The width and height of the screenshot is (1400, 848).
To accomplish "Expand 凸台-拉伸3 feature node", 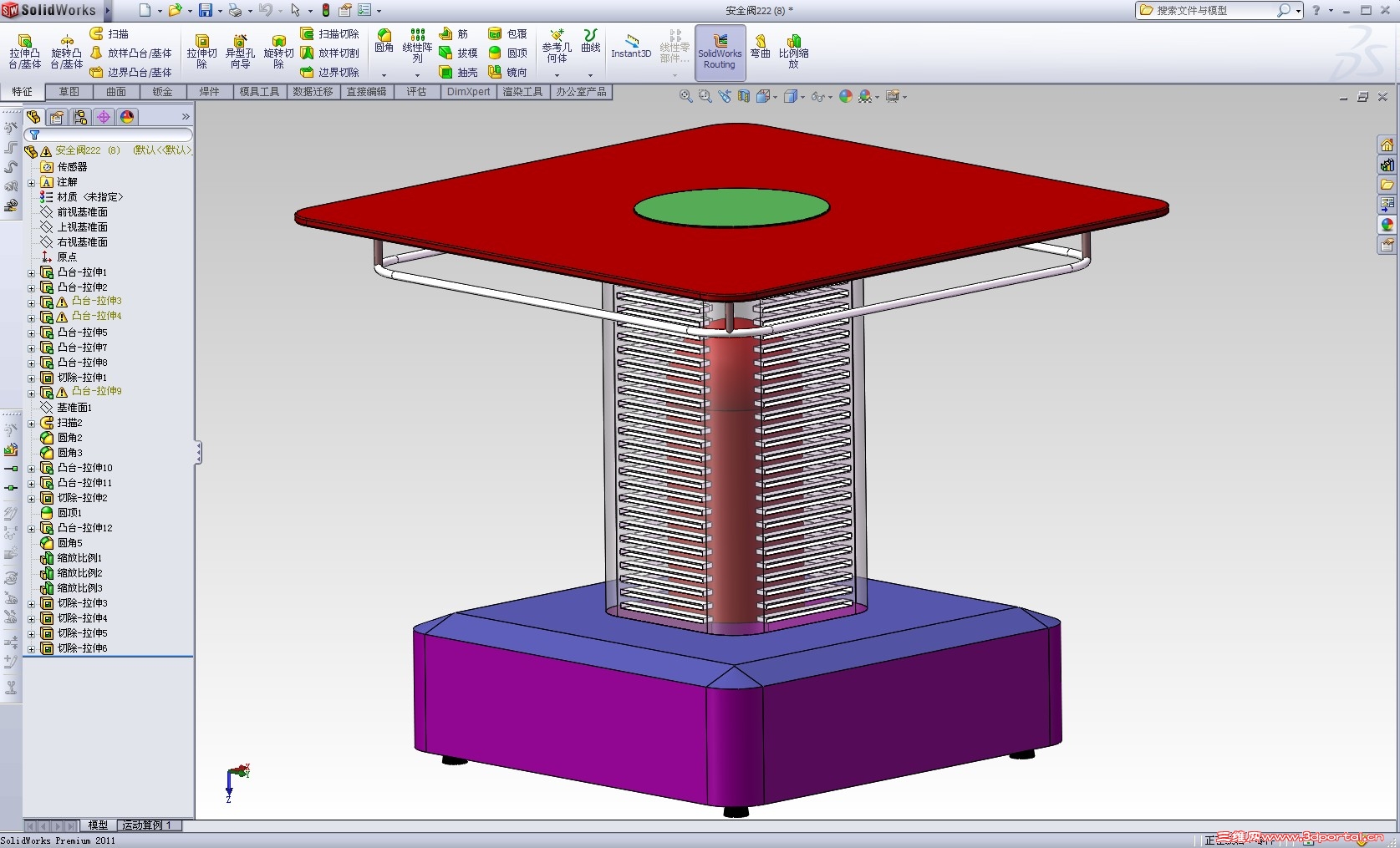I will pyautogui.click(x=32, y=303).
